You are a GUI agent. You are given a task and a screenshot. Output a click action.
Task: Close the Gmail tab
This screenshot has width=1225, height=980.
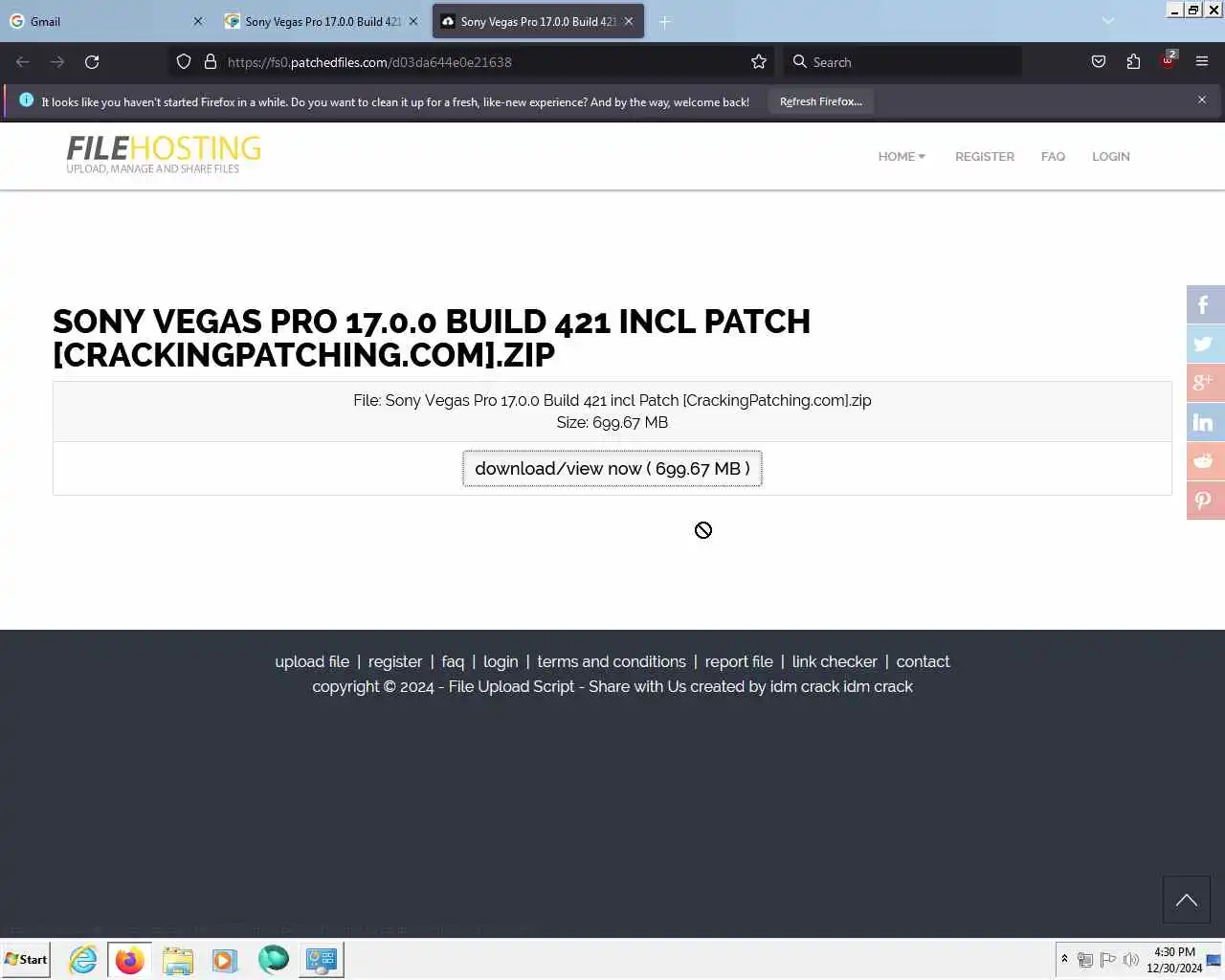(198, 21)
